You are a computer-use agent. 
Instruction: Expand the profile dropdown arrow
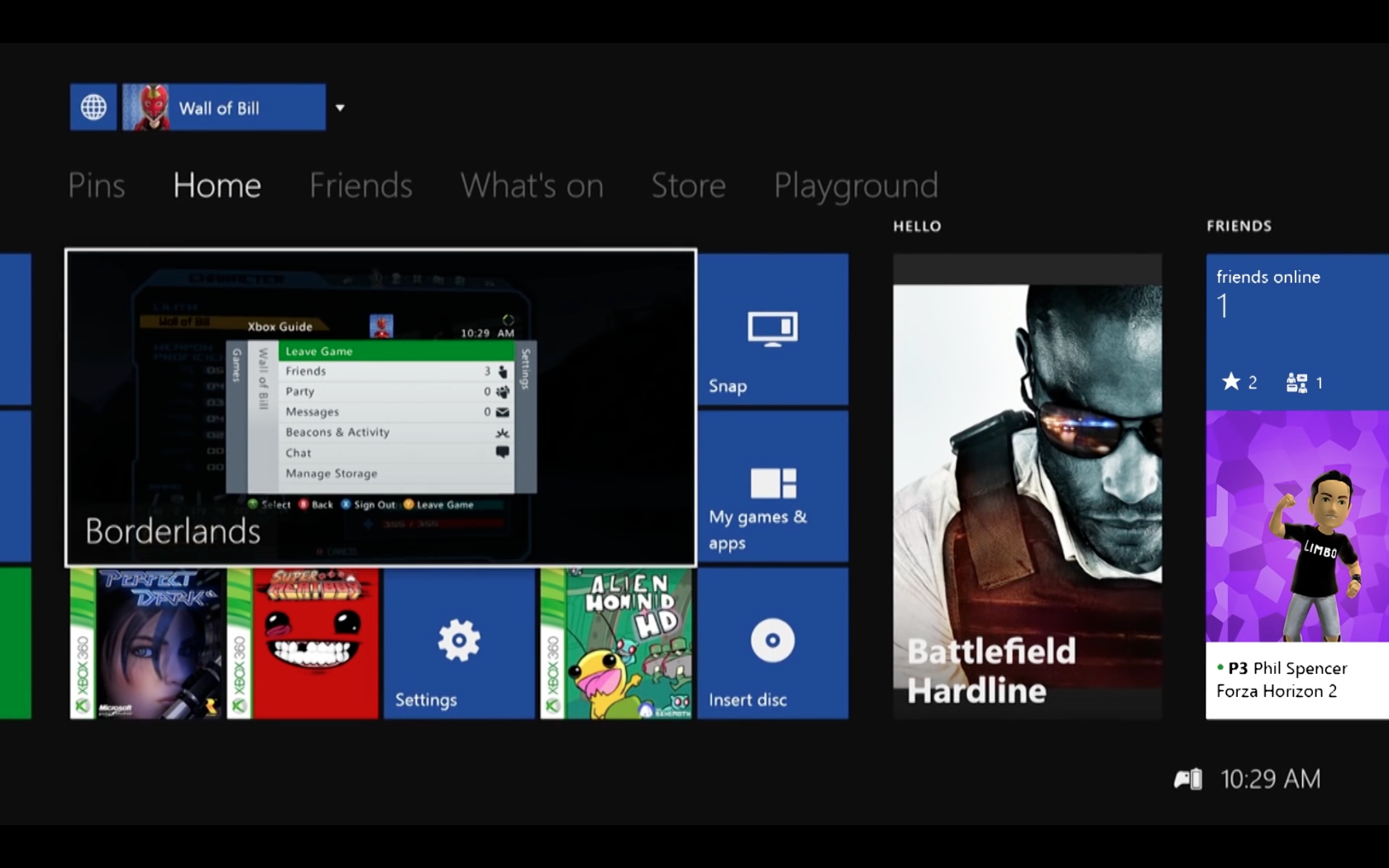pos(340,107)
